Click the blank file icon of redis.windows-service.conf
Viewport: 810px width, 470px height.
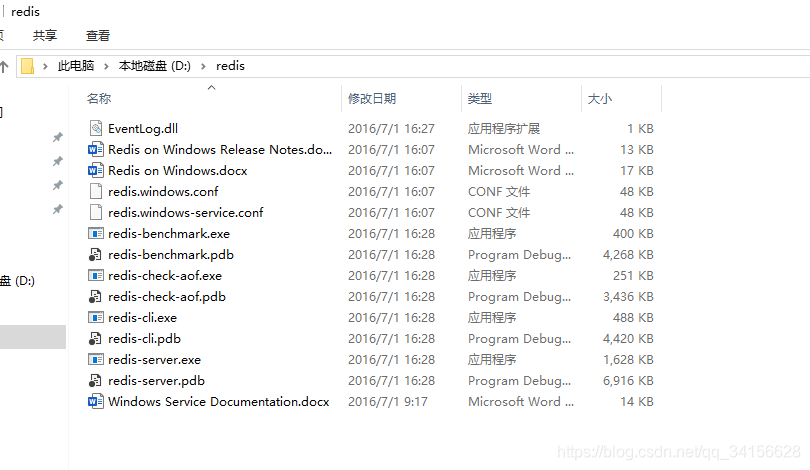(96, 212)
